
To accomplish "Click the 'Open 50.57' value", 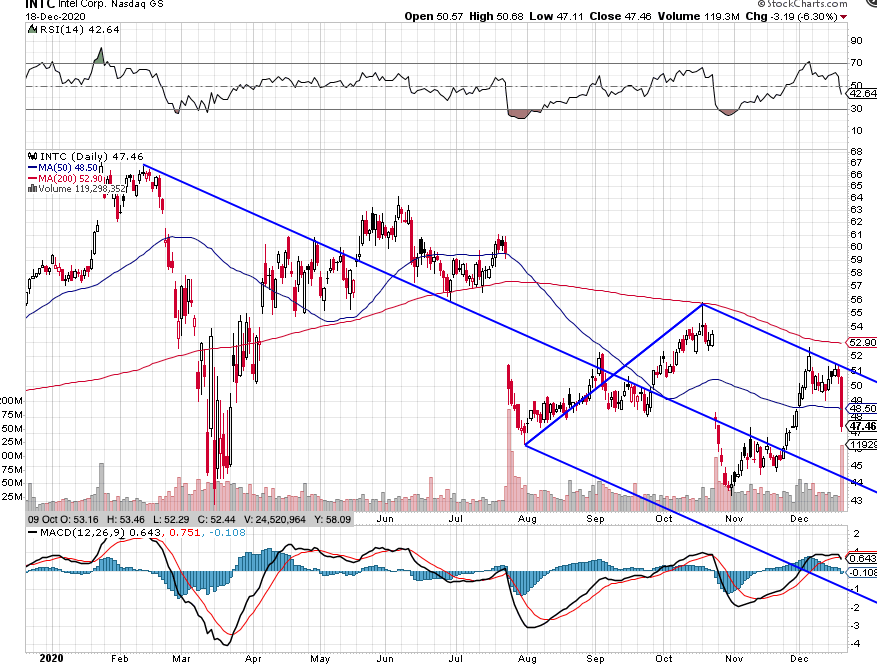I will point(433,16).
